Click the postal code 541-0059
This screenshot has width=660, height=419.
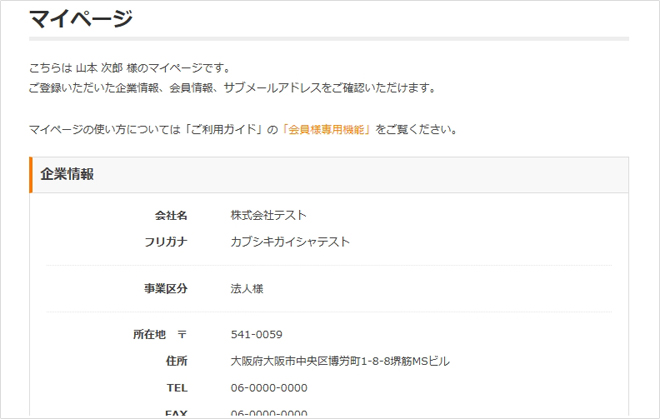point(256,335)
